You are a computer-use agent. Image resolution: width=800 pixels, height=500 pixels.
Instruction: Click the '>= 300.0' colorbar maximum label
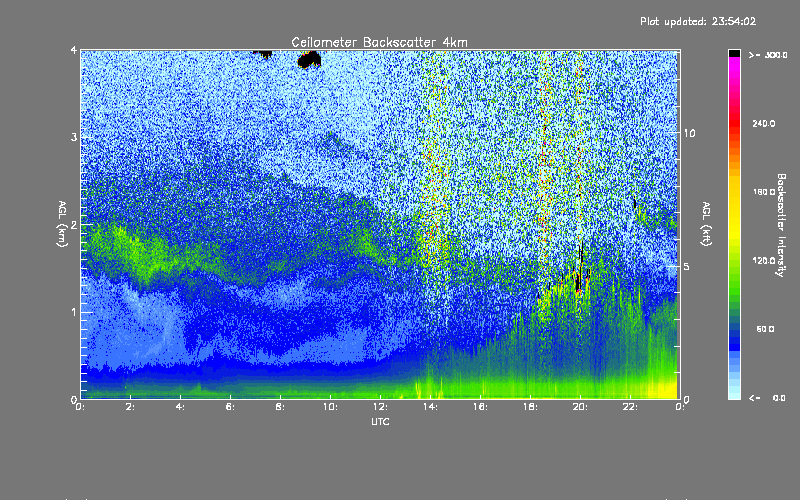[768, 55]
